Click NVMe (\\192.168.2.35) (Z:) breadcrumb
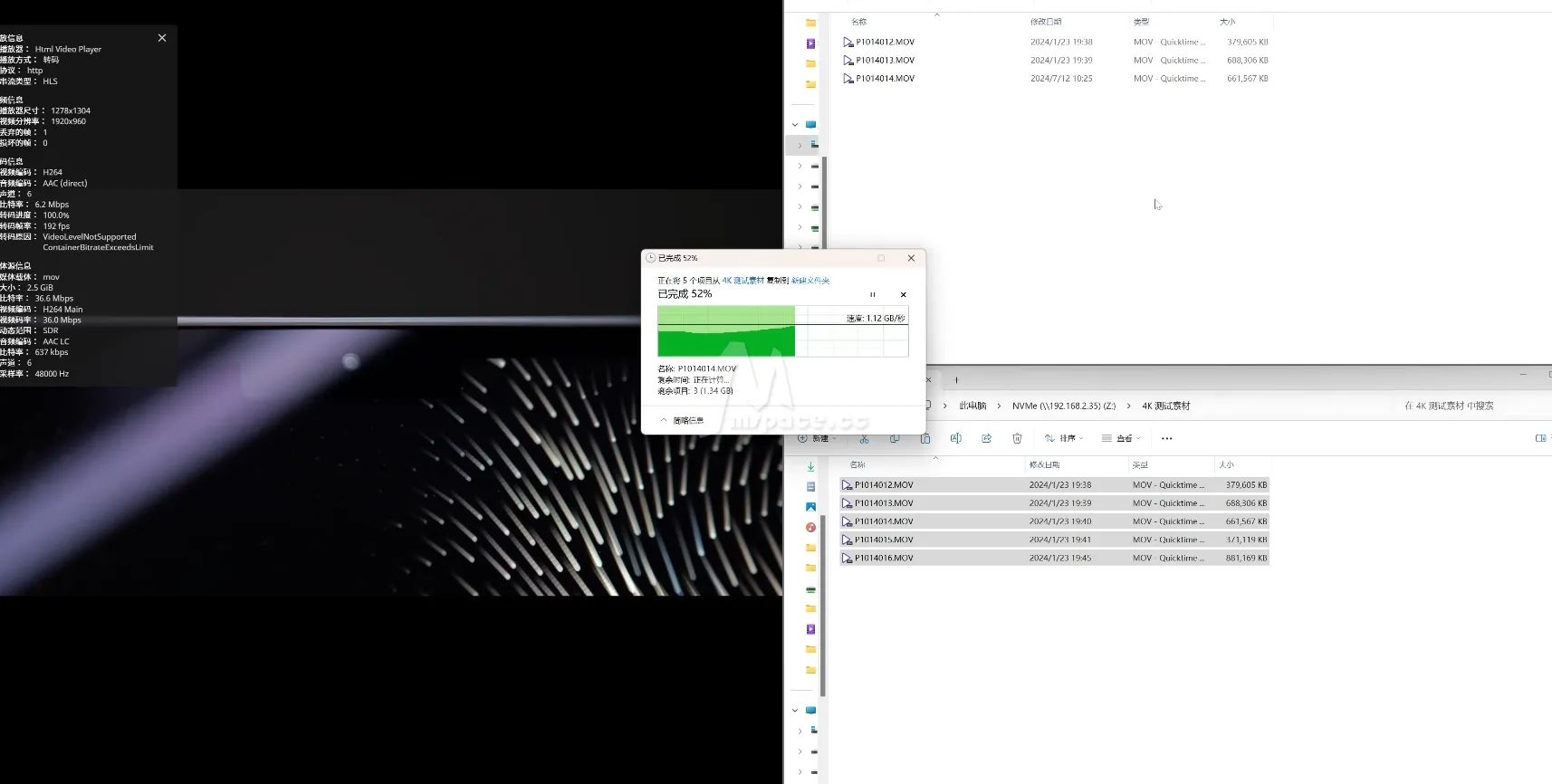This screenshot has height=784, width=1552. point(1064,406)
